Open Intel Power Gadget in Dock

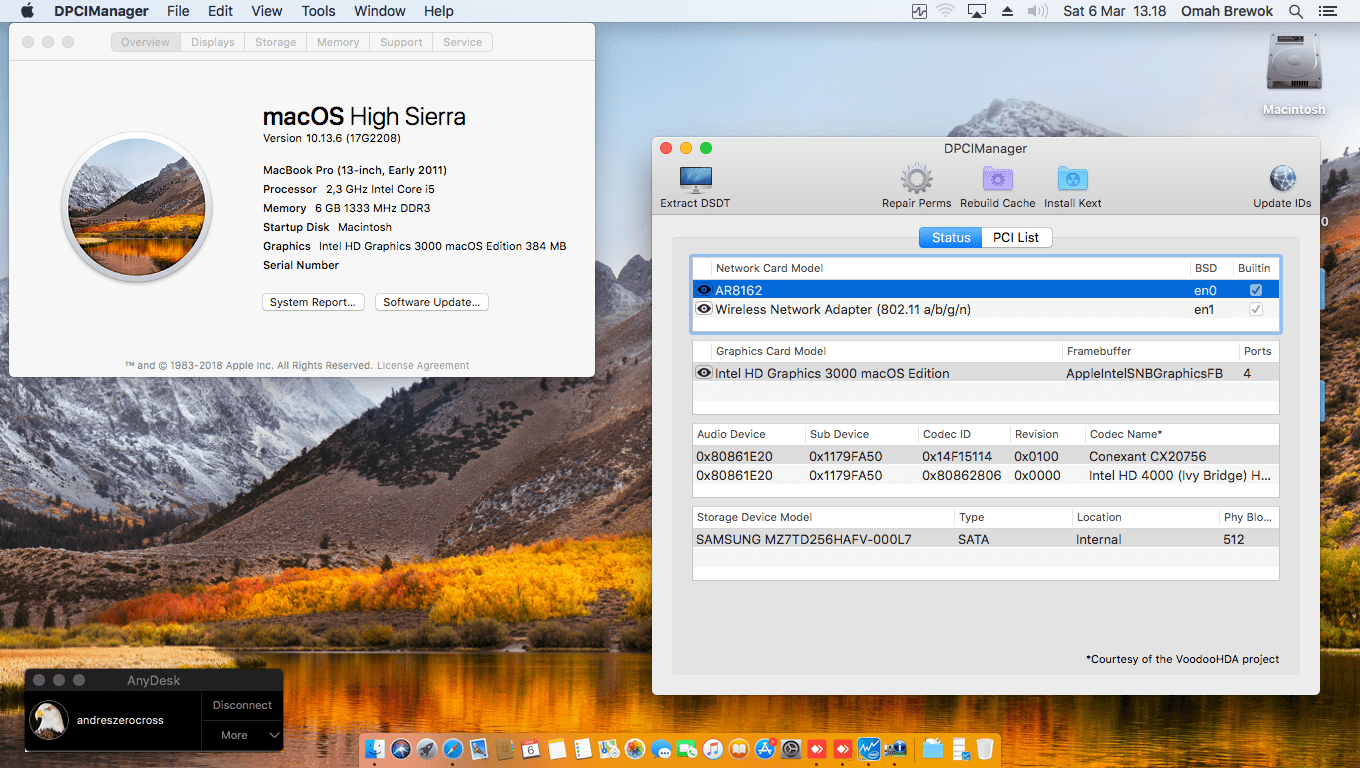pyautogui.click(x=868, y=749)
